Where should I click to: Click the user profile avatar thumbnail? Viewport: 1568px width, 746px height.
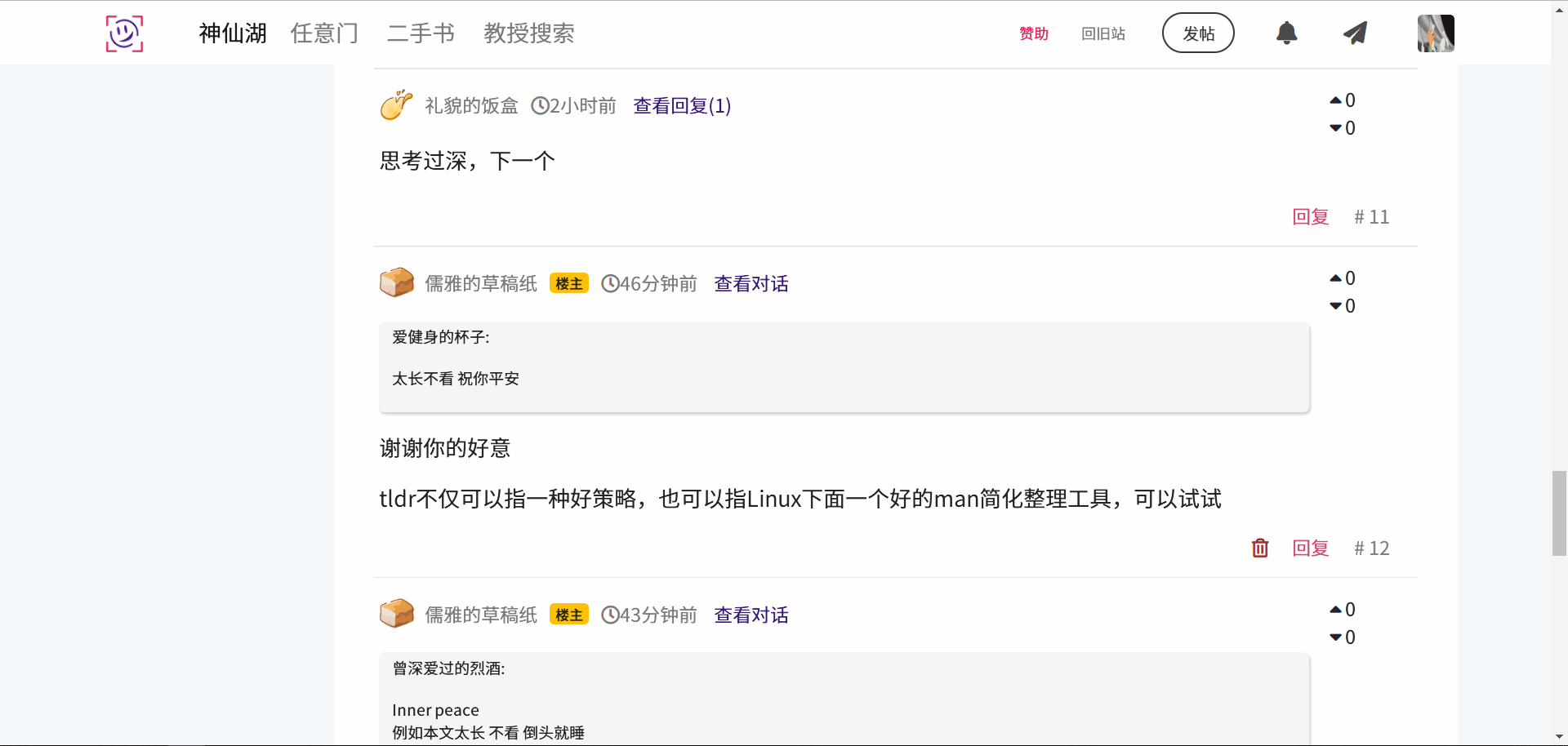coord(1435,33)
